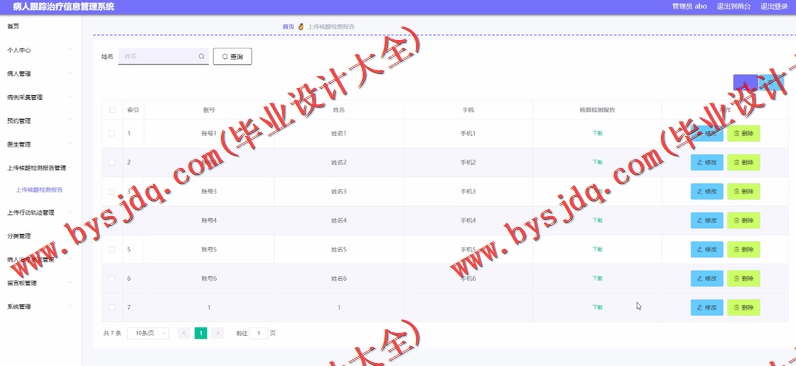Image resolution: width=796 pixels, height=366 pixels.
Task: Go to the next page with the right arrow
Action: pos(218,333)
